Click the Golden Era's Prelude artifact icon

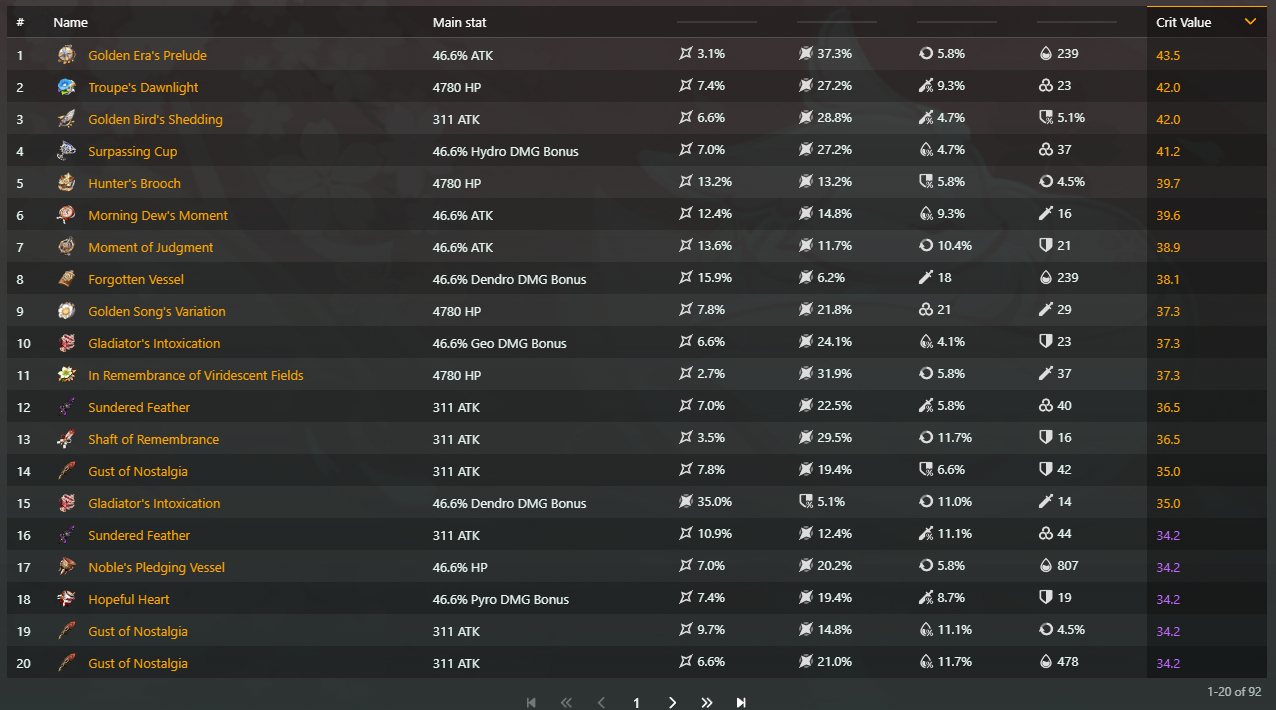(x=66, y=55)
